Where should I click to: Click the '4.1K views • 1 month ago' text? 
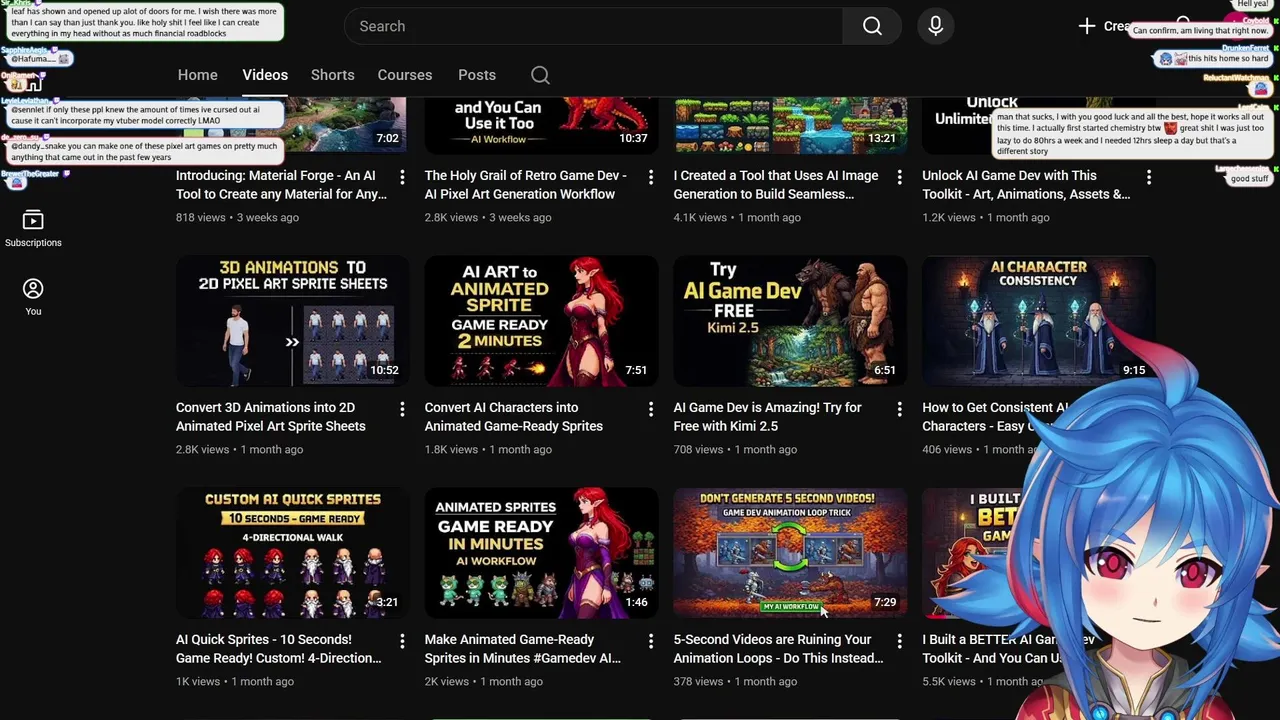[737, 217]
